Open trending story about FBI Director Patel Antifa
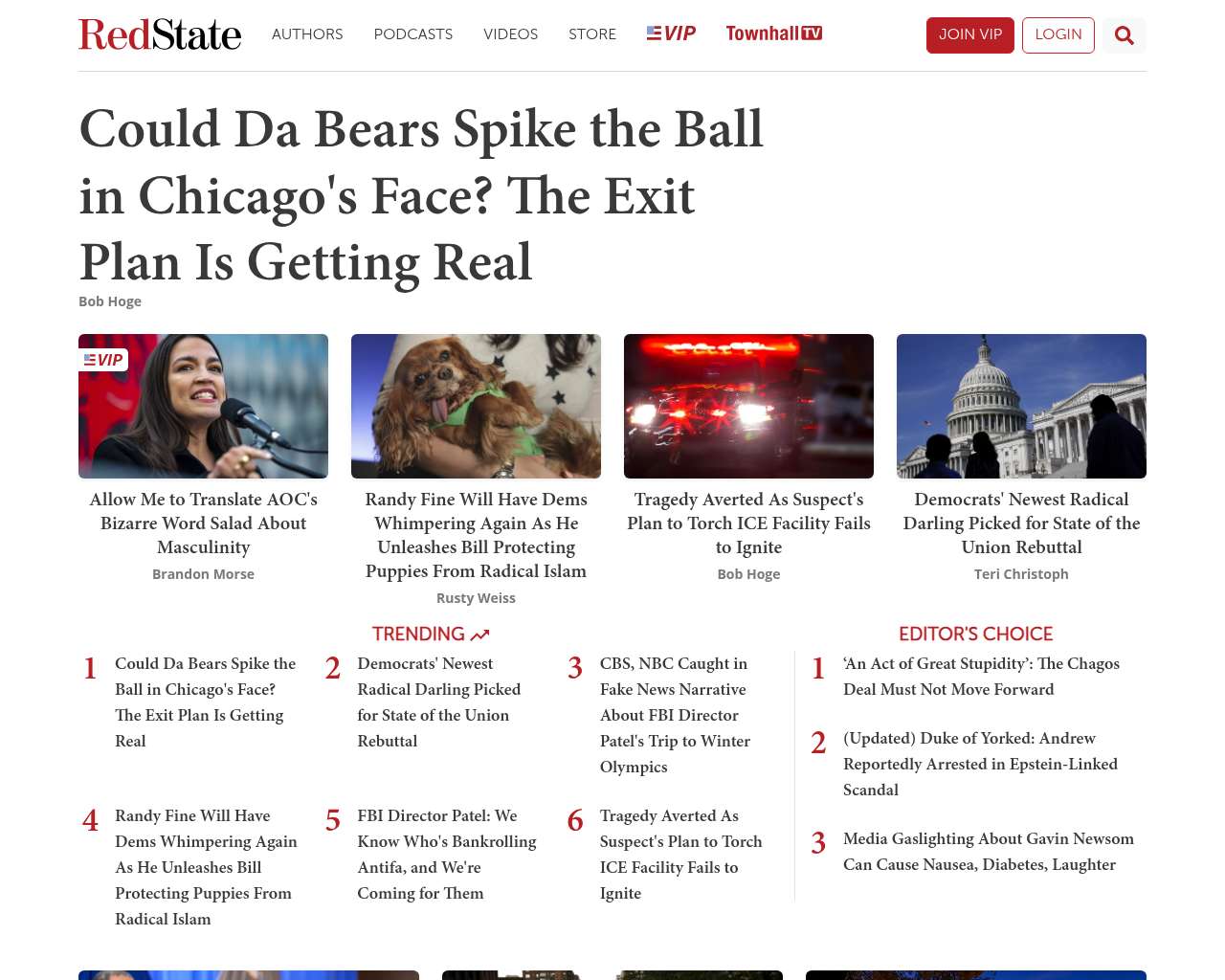The image size is (1225, 980). tap(447, 855)
